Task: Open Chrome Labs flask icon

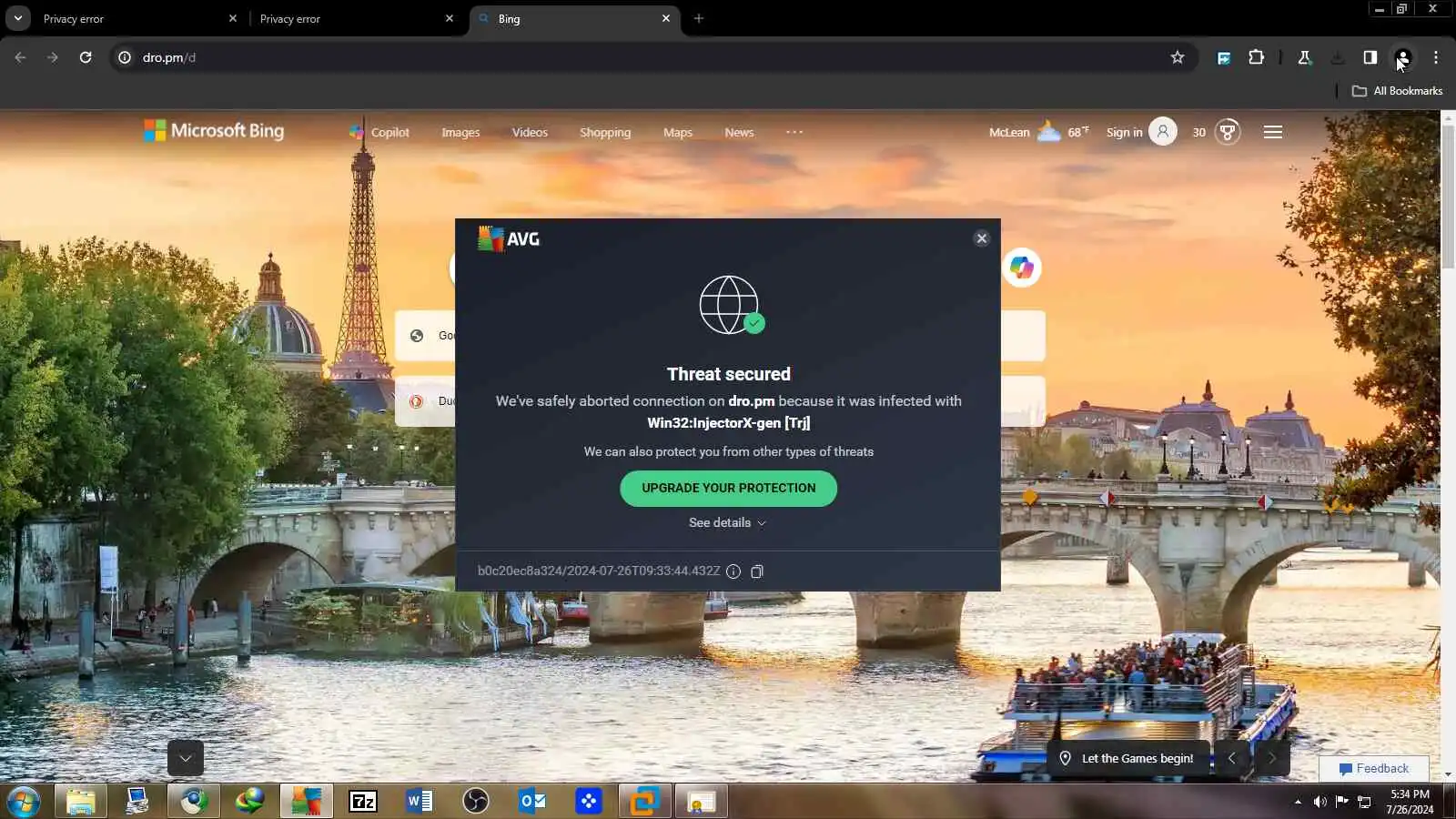Action: click(x=1304, y=57)
